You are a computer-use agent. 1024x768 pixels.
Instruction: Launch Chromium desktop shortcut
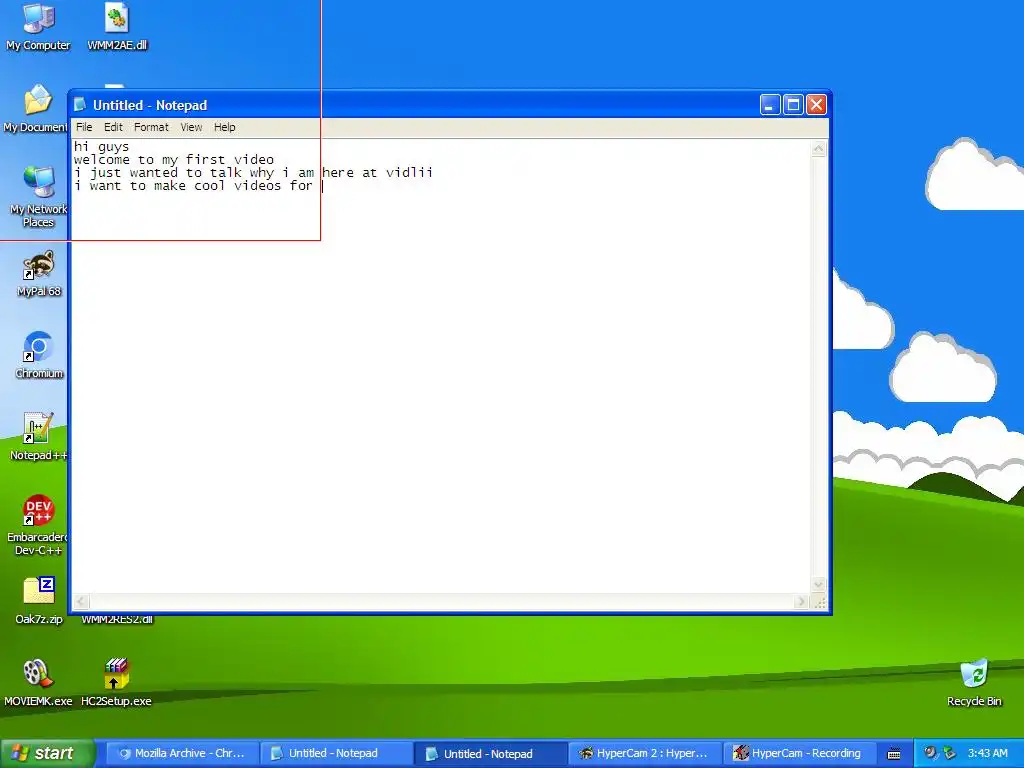click(x=39, y=355)
